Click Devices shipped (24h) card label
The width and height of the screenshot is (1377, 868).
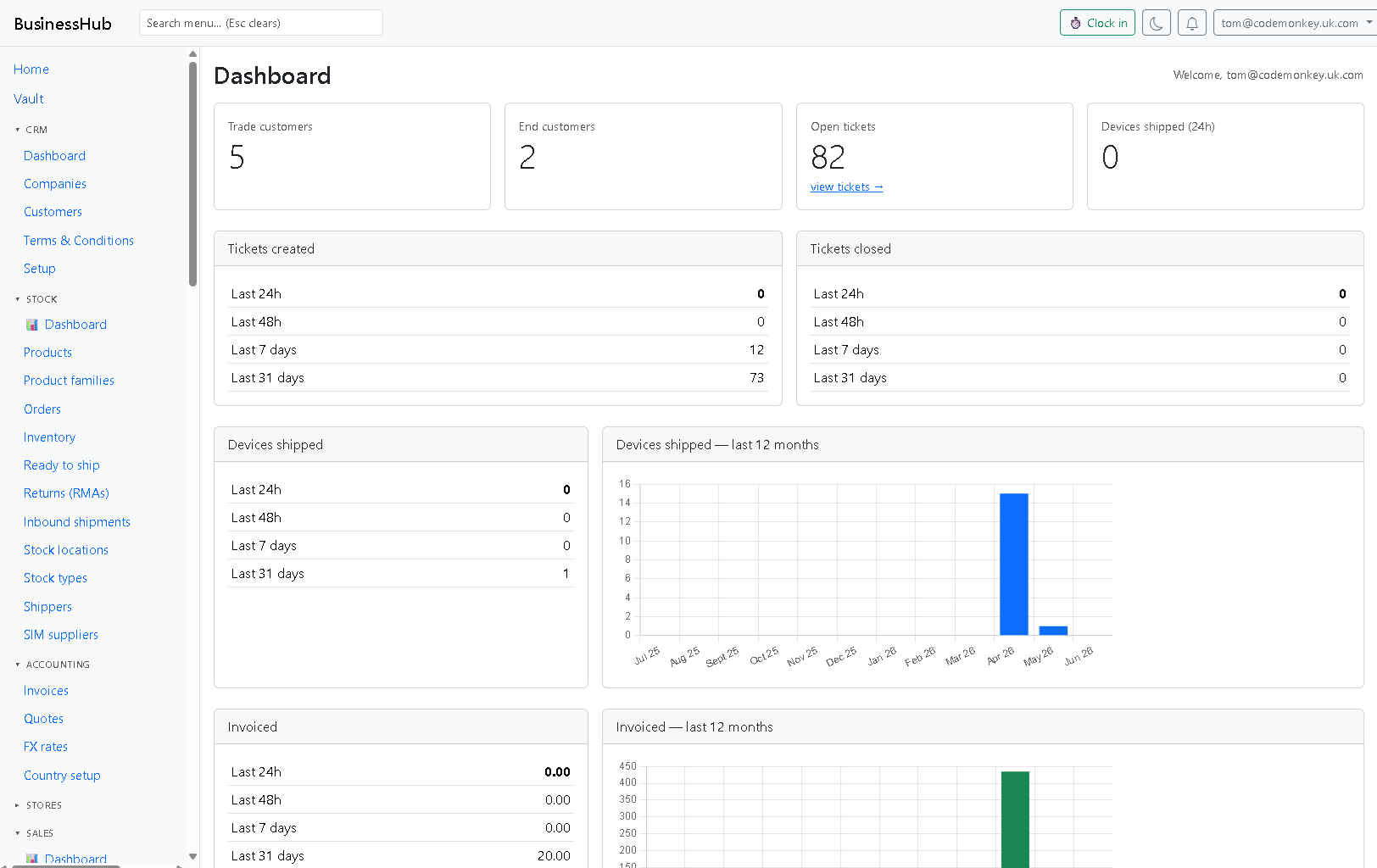click(x=1157, y=126)
